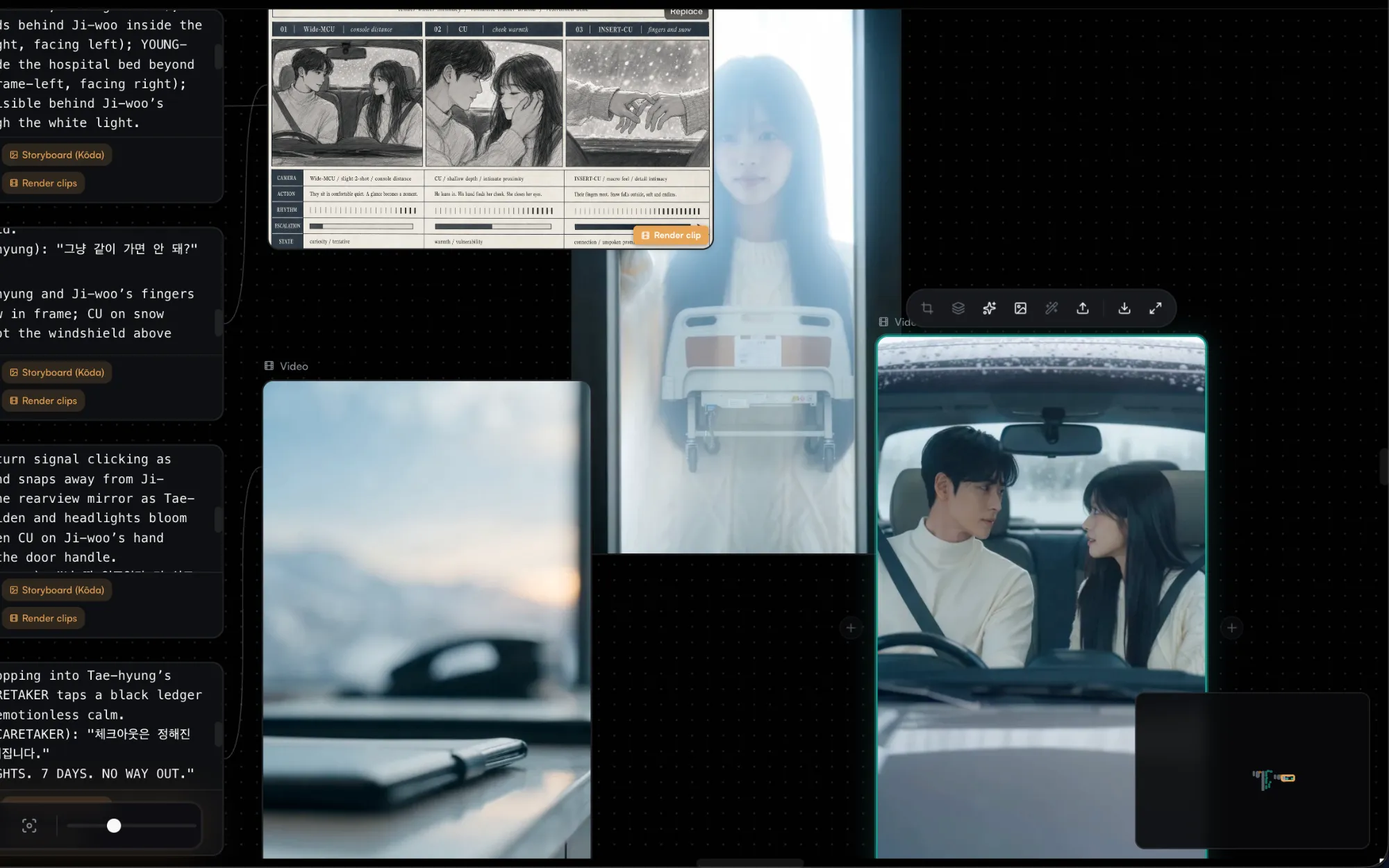
Task: Click the scrollbar in the windshield card
Action: [x=218, y=323]
